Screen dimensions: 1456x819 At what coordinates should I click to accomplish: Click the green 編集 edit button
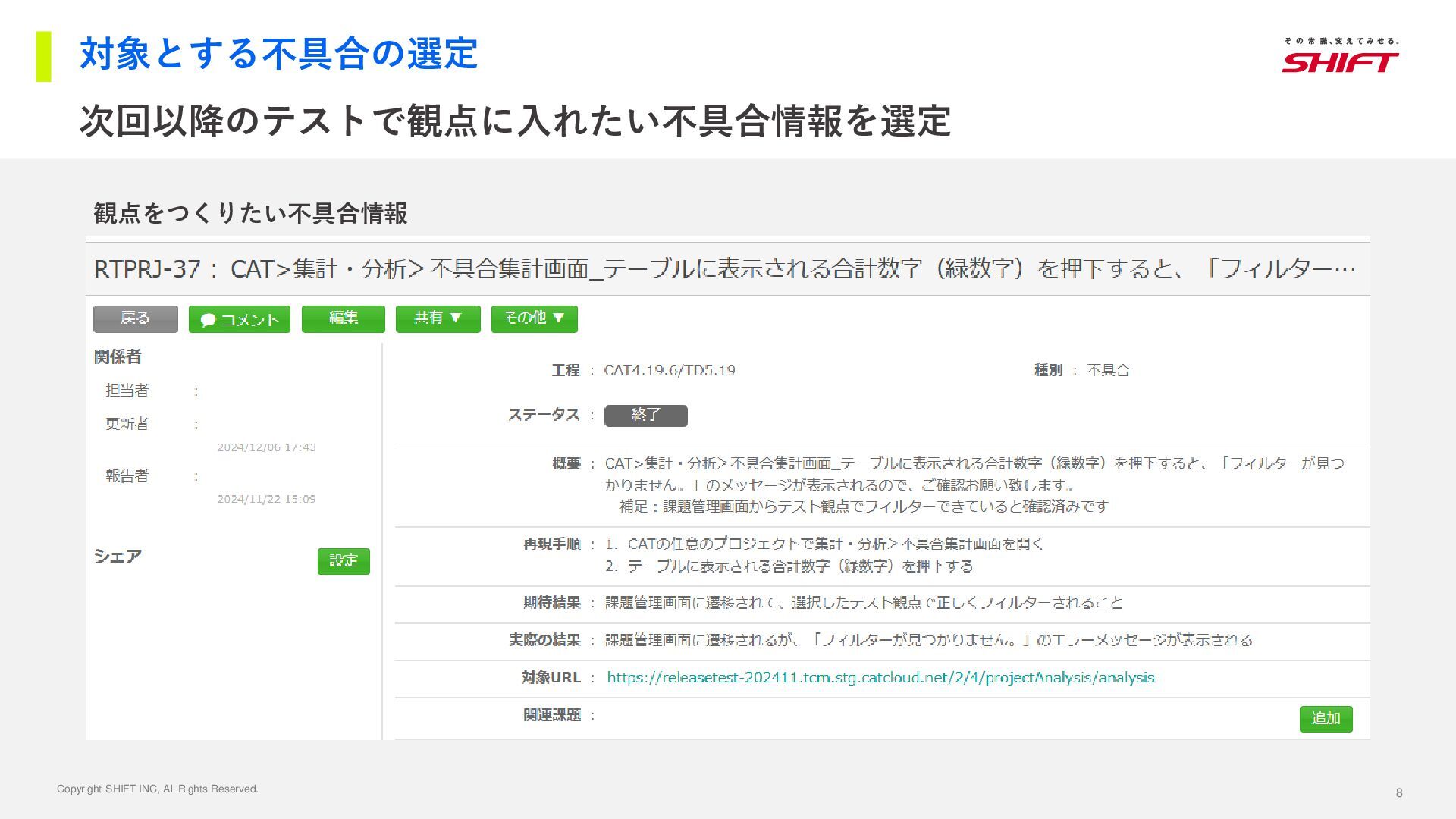click(x=343, y=318)
